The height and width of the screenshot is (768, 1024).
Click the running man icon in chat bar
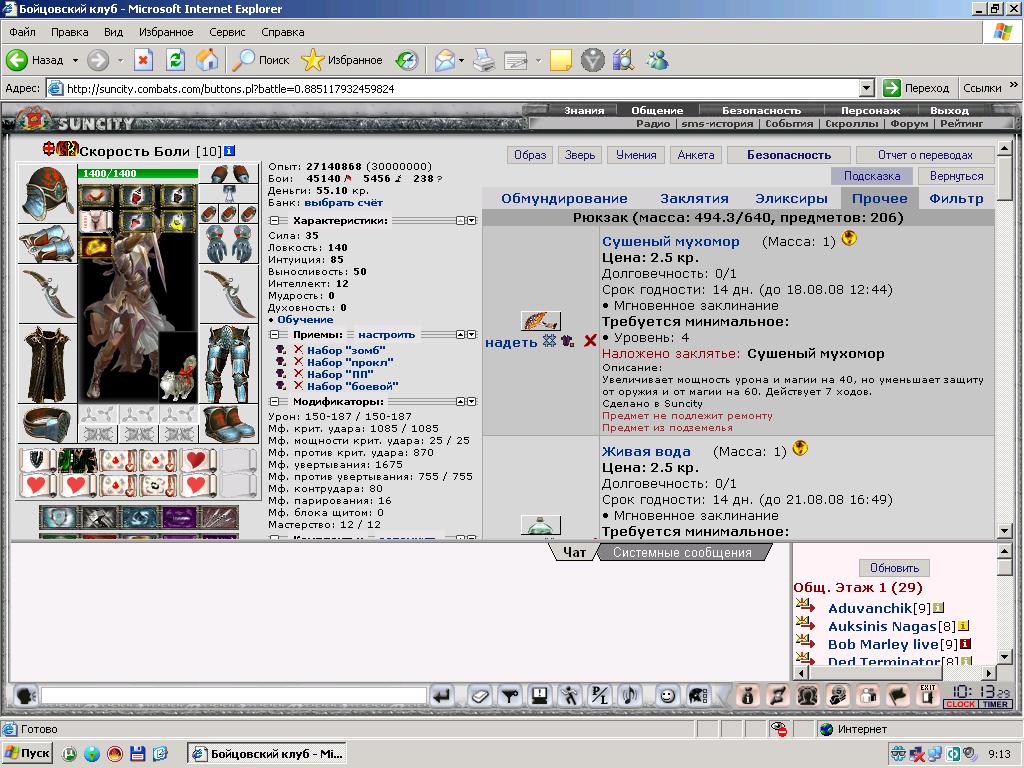point(569,696)
